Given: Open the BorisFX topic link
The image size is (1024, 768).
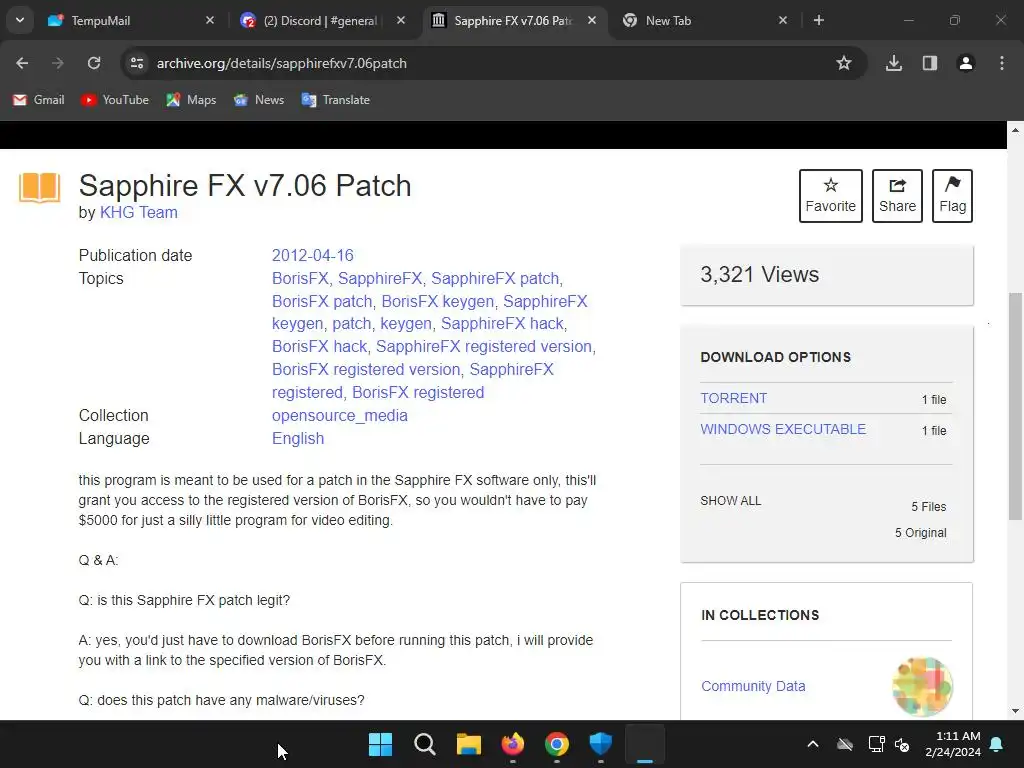Looking at the screenshot, I should pos(300,278).
